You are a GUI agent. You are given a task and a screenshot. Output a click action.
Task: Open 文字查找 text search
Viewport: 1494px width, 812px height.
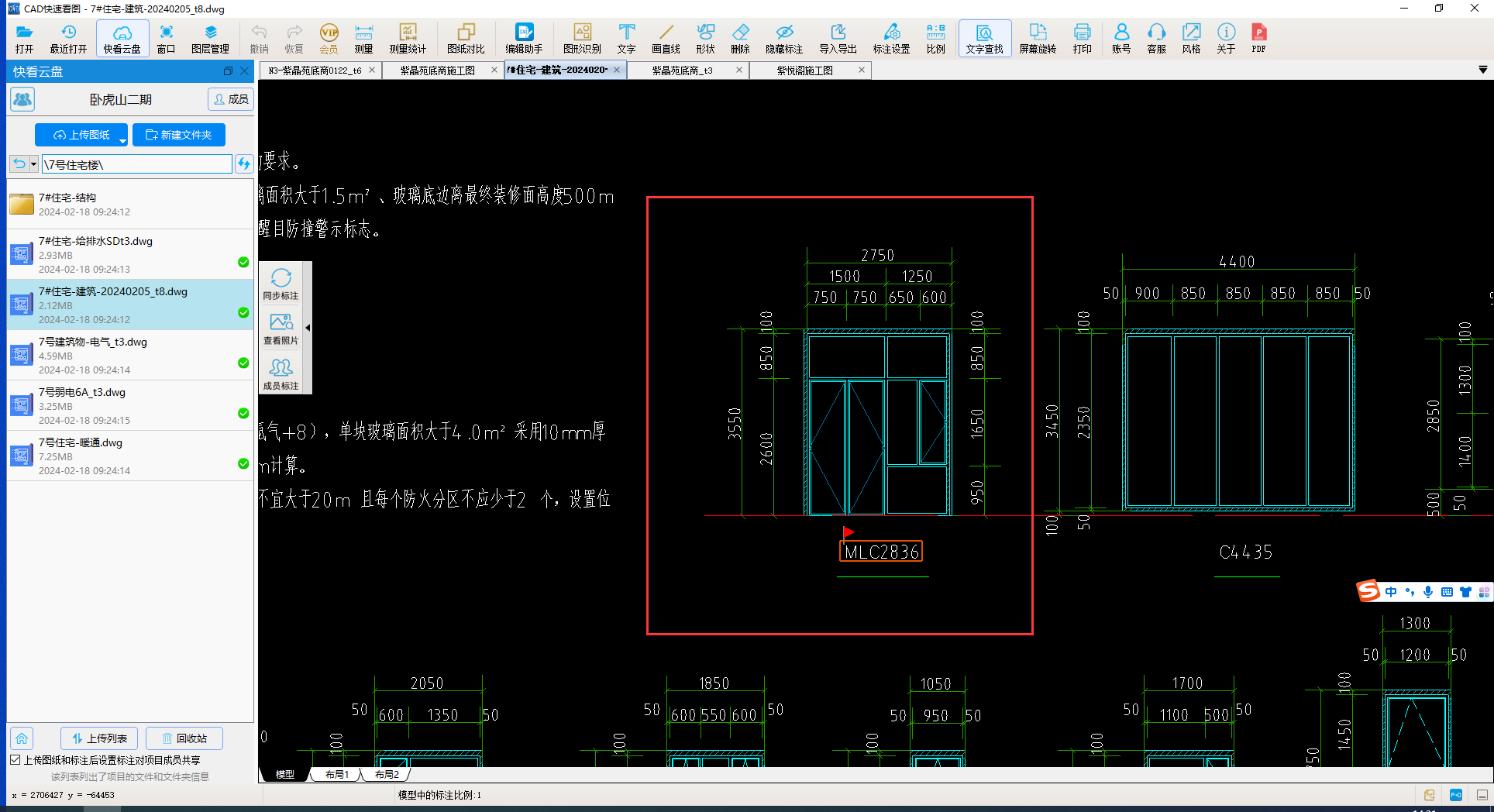point(984,39)
